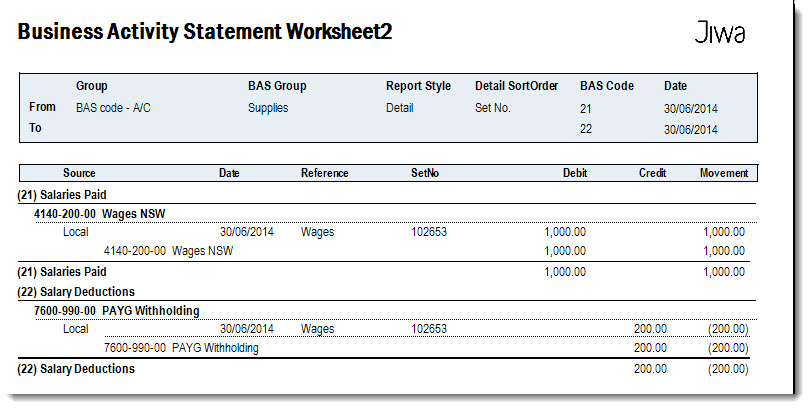Select the To BAS code 22

coord(586,129)
